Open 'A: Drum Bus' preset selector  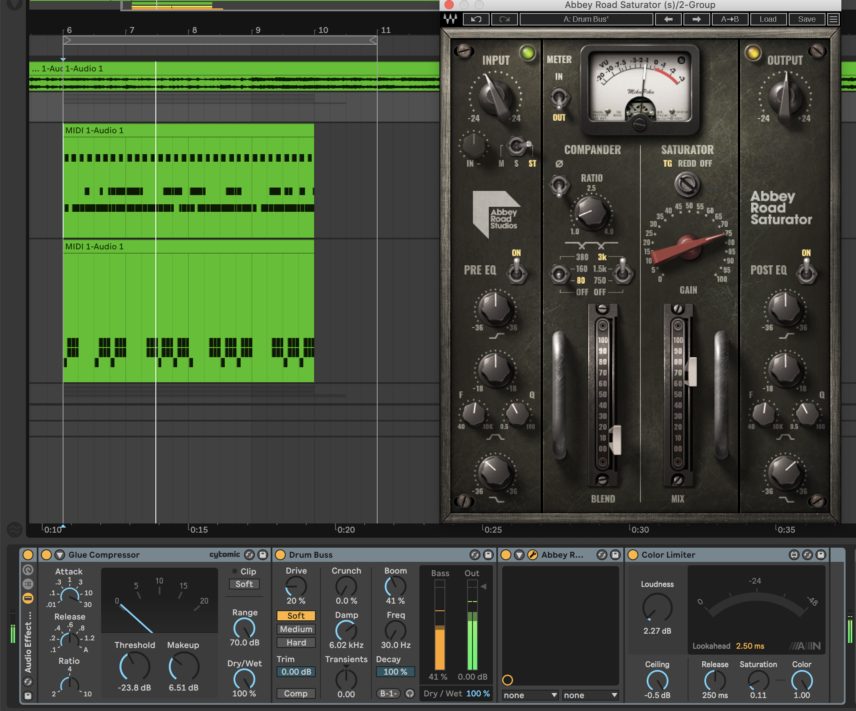coord(586,20)
